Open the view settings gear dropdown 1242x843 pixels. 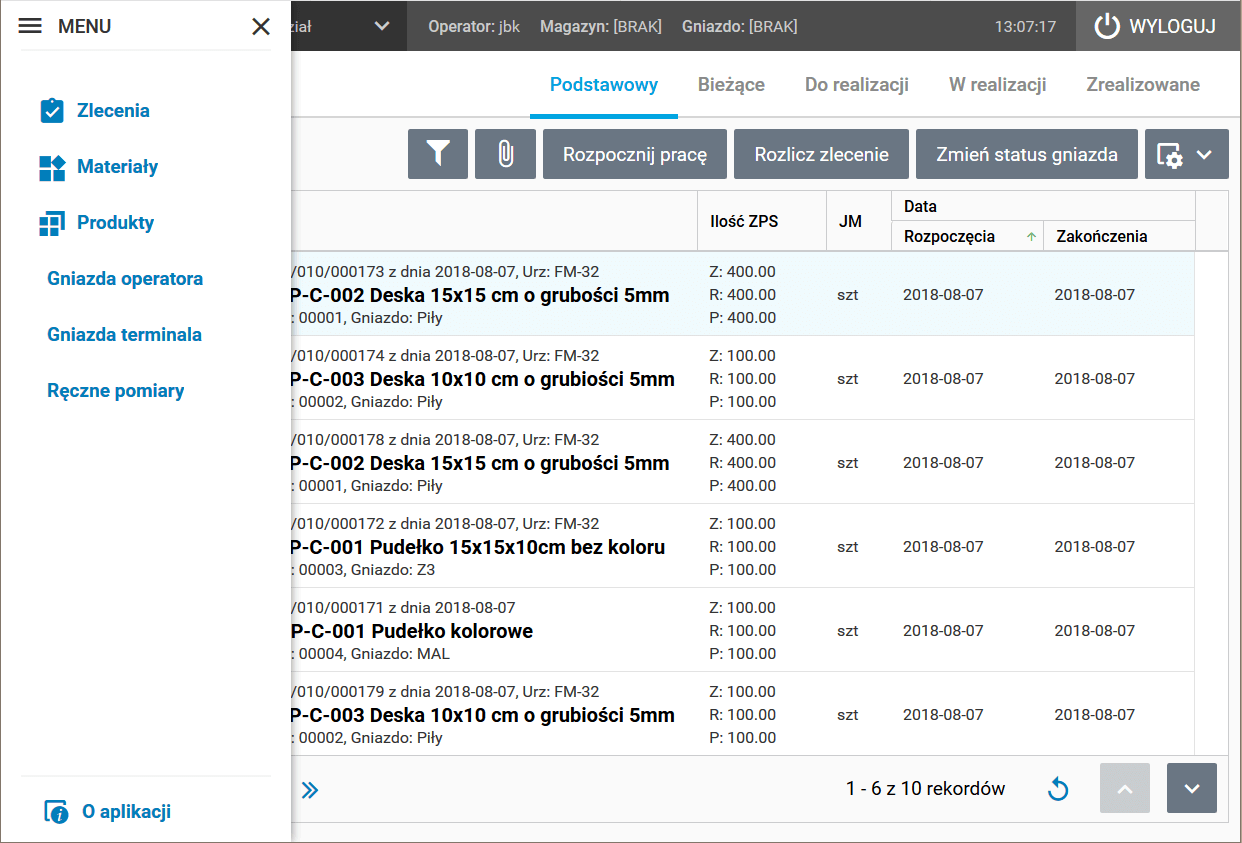click(x=1187, y=154)
